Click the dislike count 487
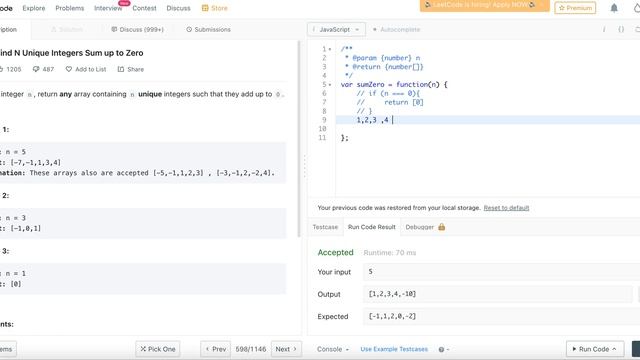The image size is (640, 360). 43,69
